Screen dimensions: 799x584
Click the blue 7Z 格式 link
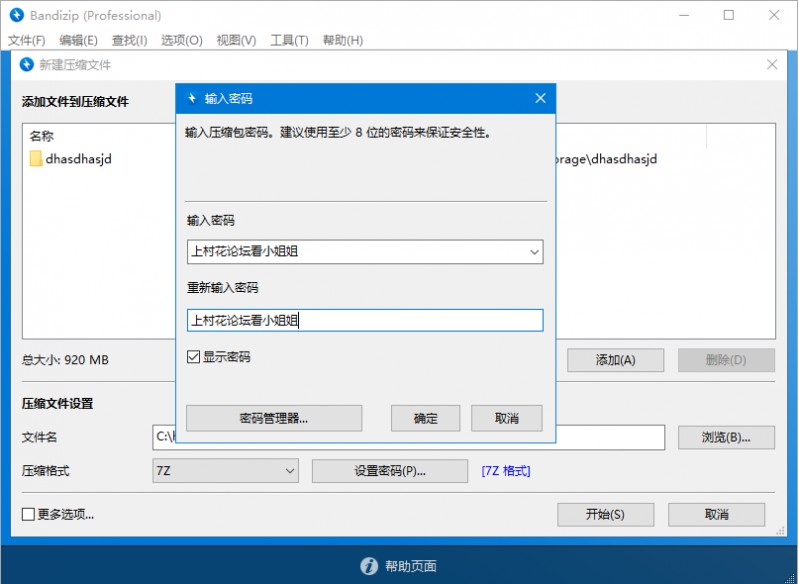click(x=505, y=470)
